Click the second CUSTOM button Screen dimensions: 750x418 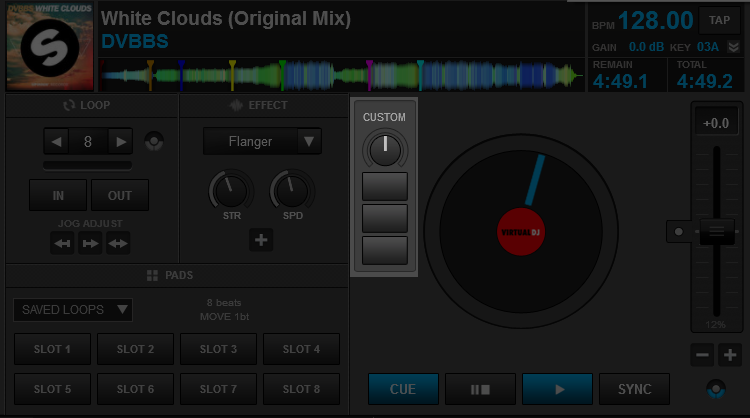[385, 218]
